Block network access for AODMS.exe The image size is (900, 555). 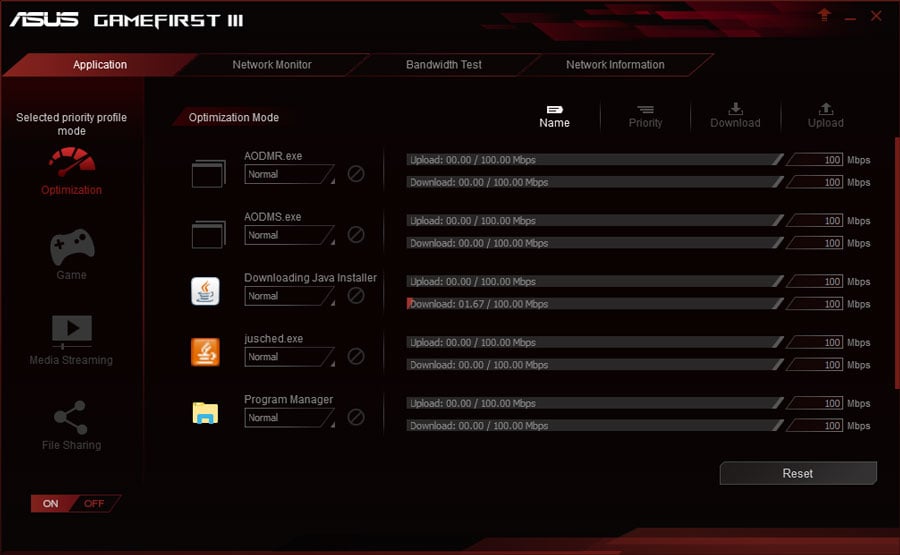click(356, 234)
